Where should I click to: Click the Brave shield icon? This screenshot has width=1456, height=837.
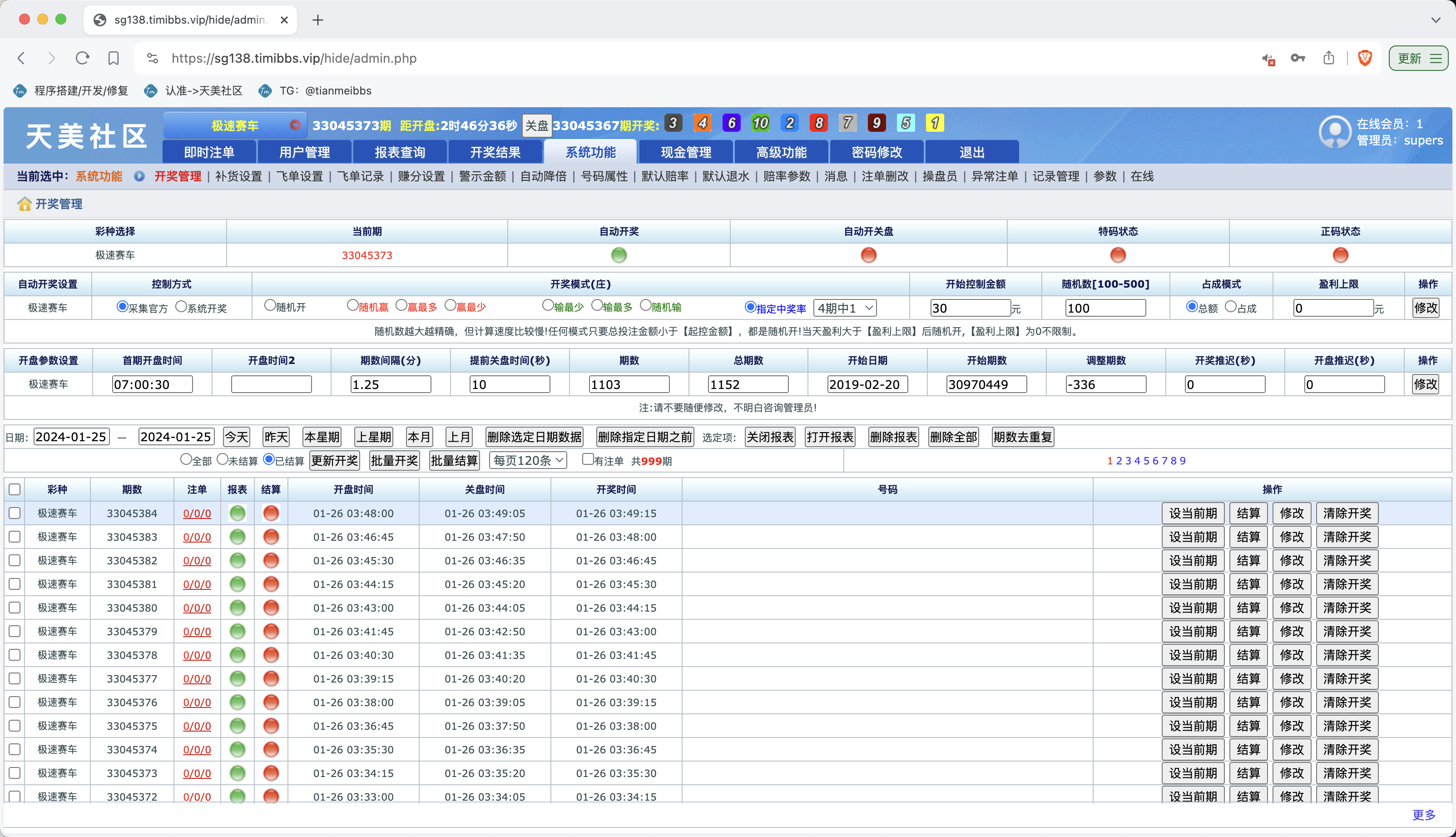pos(1365,58)
